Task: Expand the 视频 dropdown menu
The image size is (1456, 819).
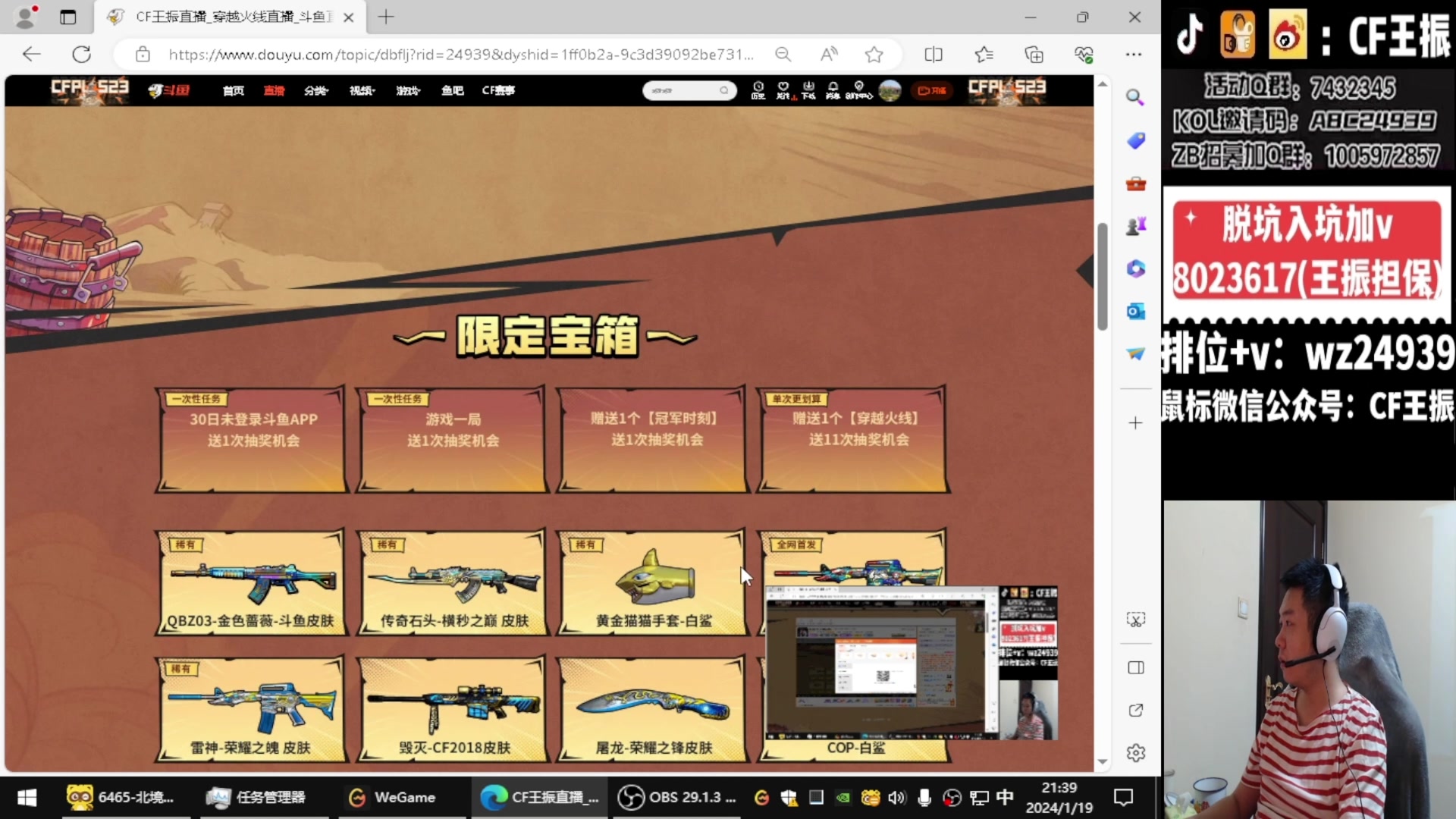Action: pos(362,90)
